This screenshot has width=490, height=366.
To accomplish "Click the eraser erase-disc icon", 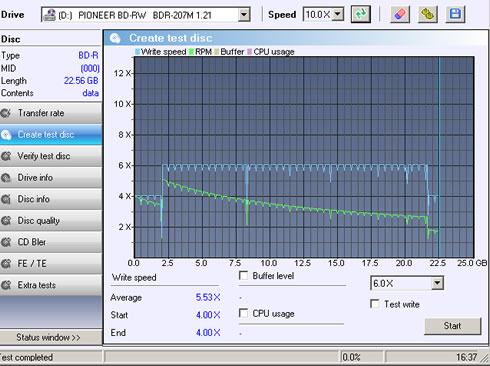I will pos(400,14).
